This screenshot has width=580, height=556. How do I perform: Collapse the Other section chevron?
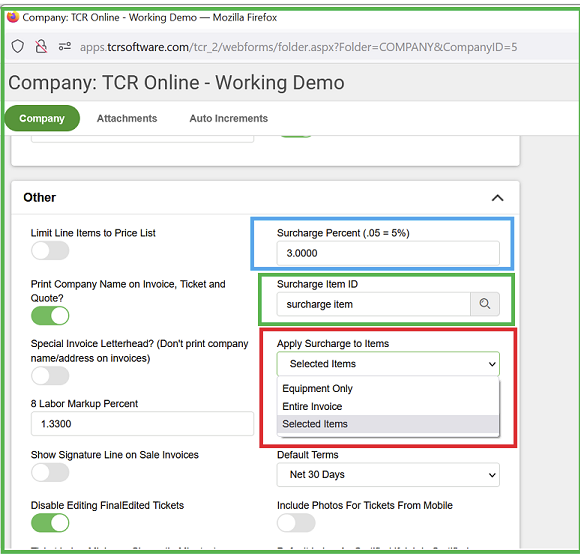(x=498, y=198)
